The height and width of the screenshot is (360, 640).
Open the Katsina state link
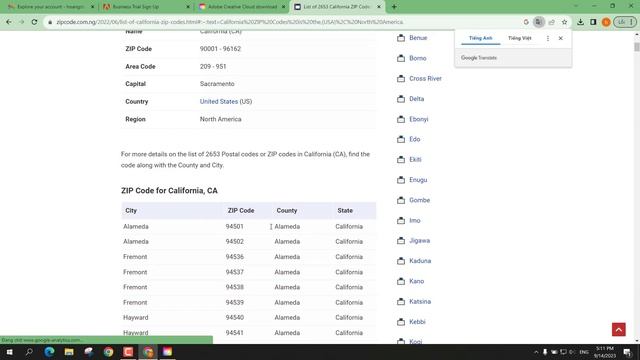[420, 302]
